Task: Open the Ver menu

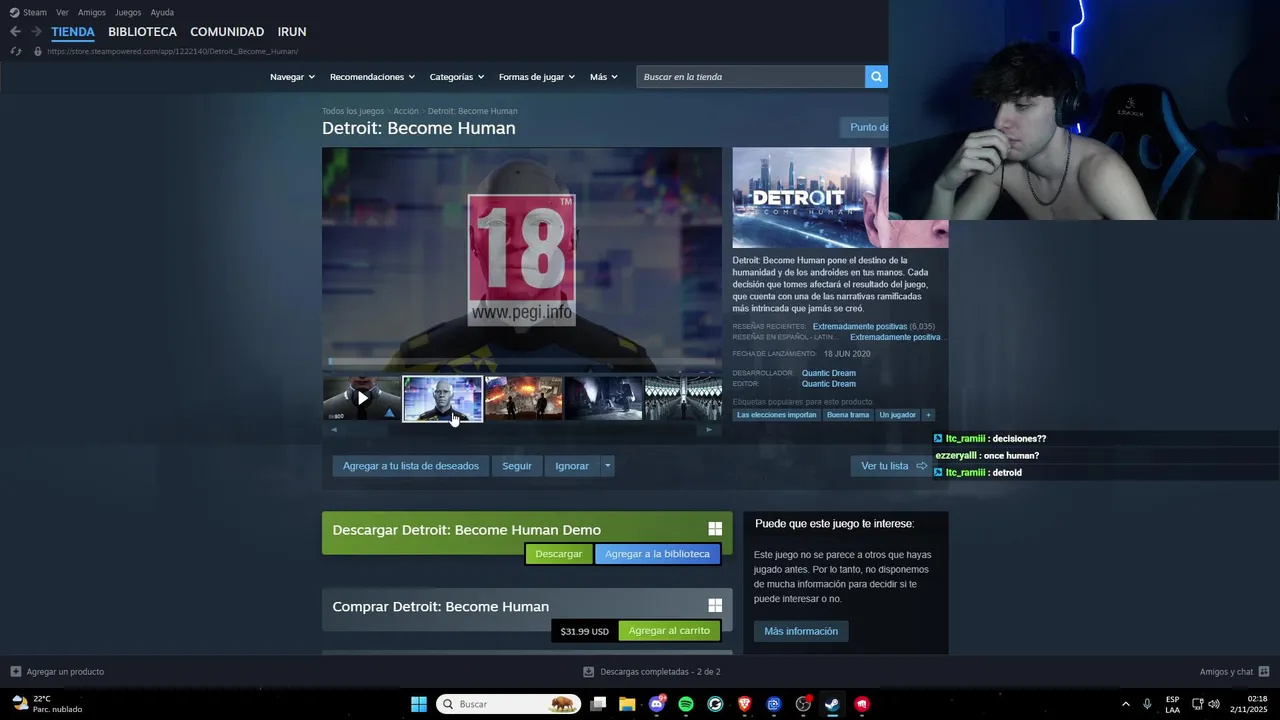Action: (62, 12)
